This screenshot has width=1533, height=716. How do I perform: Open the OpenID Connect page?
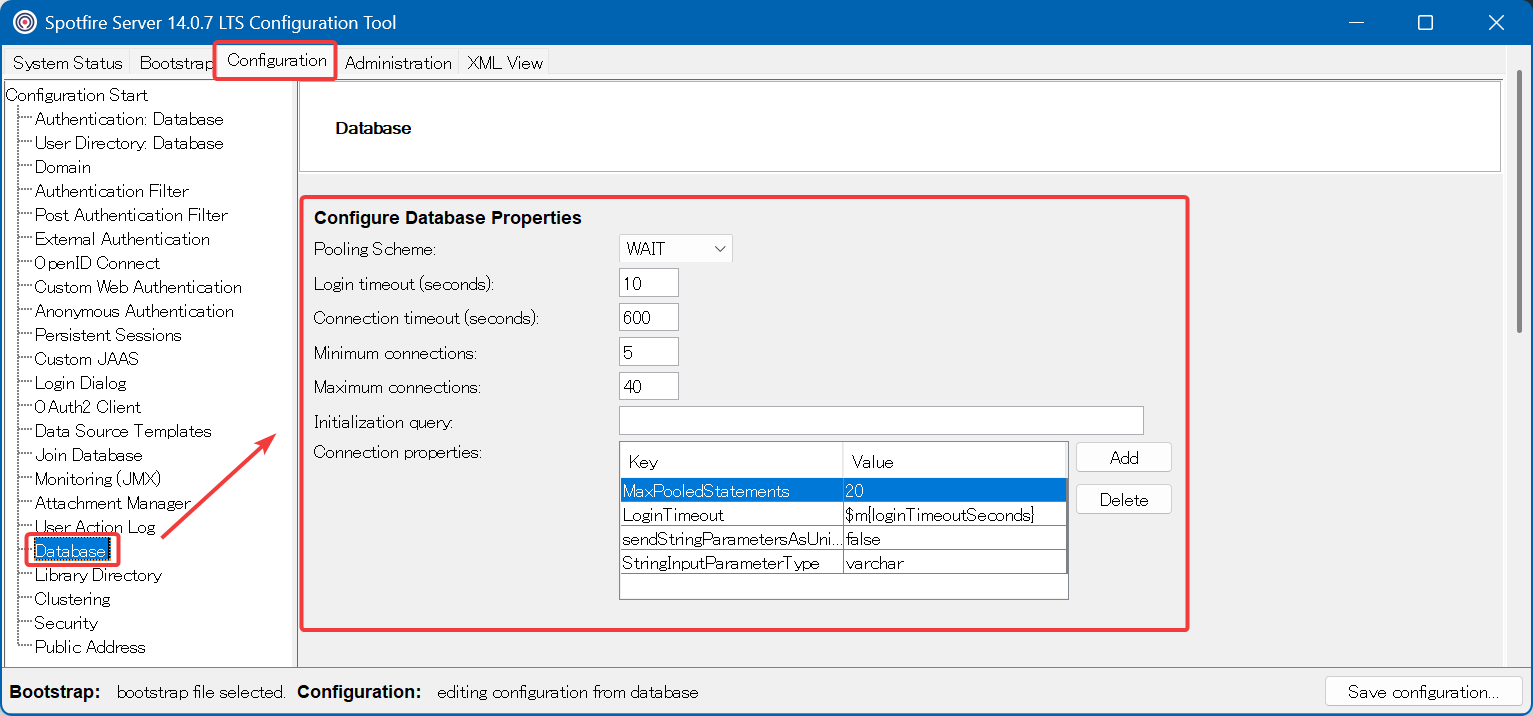(x=97, y=263)
